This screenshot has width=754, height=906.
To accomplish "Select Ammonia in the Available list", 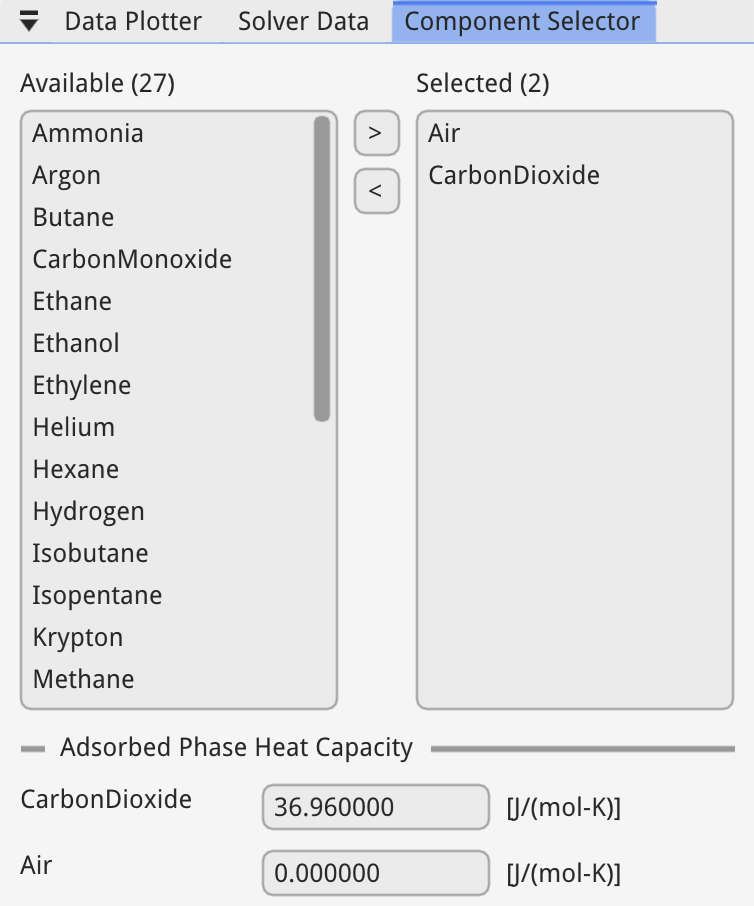I will (88, 134).
